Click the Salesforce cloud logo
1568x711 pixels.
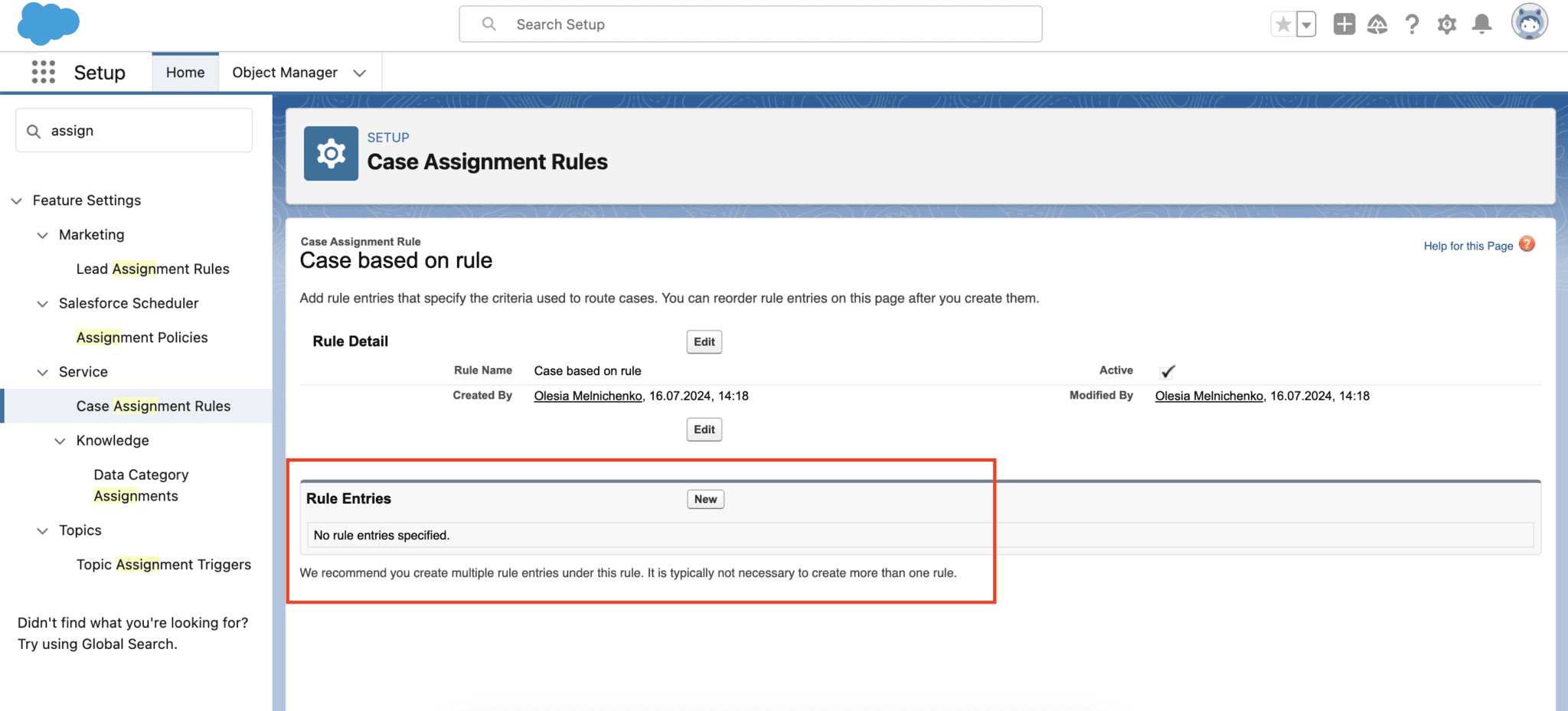48,24
